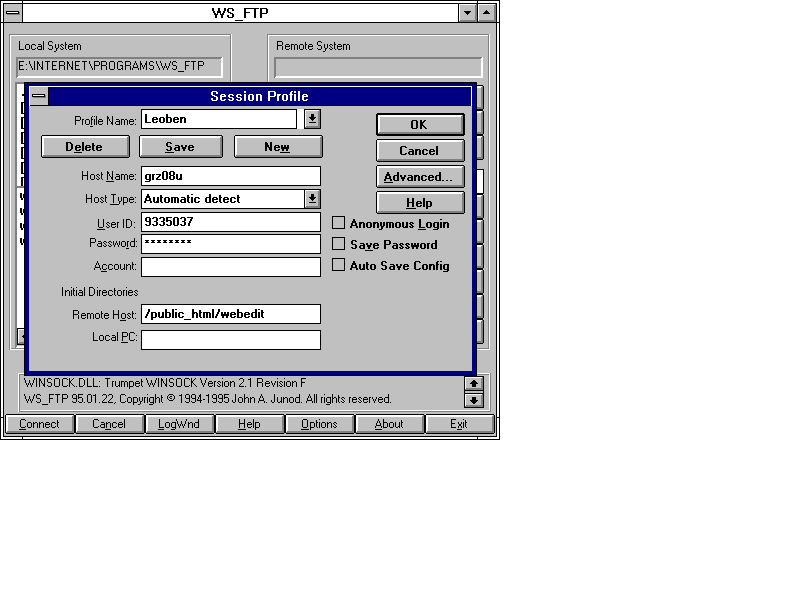
Task: Click Help in the WS_FTP bottom bar
Action: pyautogui.click(x=249, y=424)
